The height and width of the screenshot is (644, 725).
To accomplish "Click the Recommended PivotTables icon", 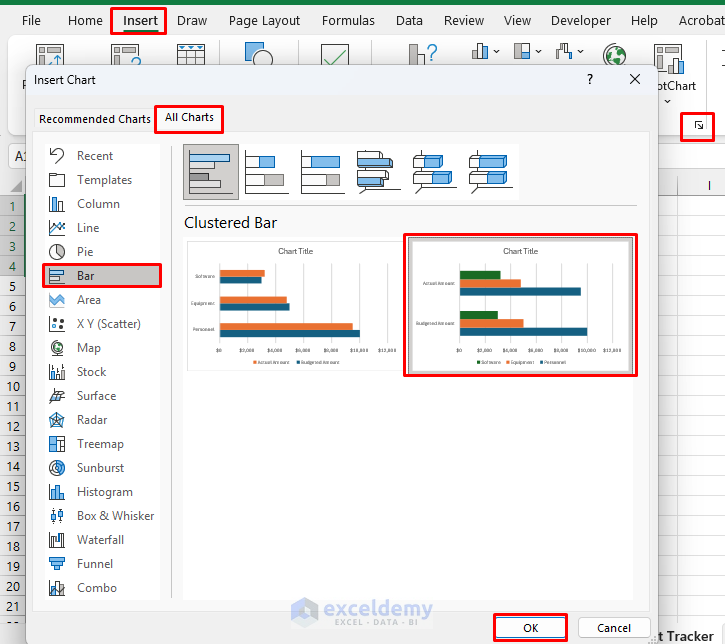I will 126,55.
